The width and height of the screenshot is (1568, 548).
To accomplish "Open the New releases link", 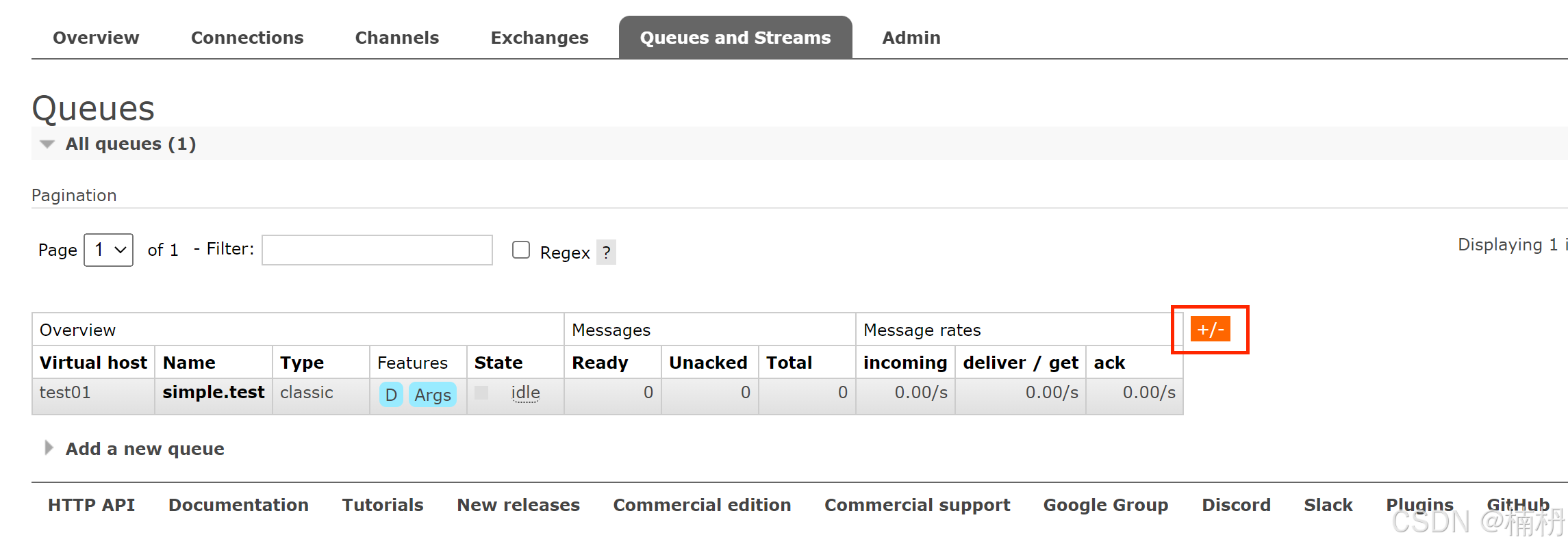I will click(518, 505).
